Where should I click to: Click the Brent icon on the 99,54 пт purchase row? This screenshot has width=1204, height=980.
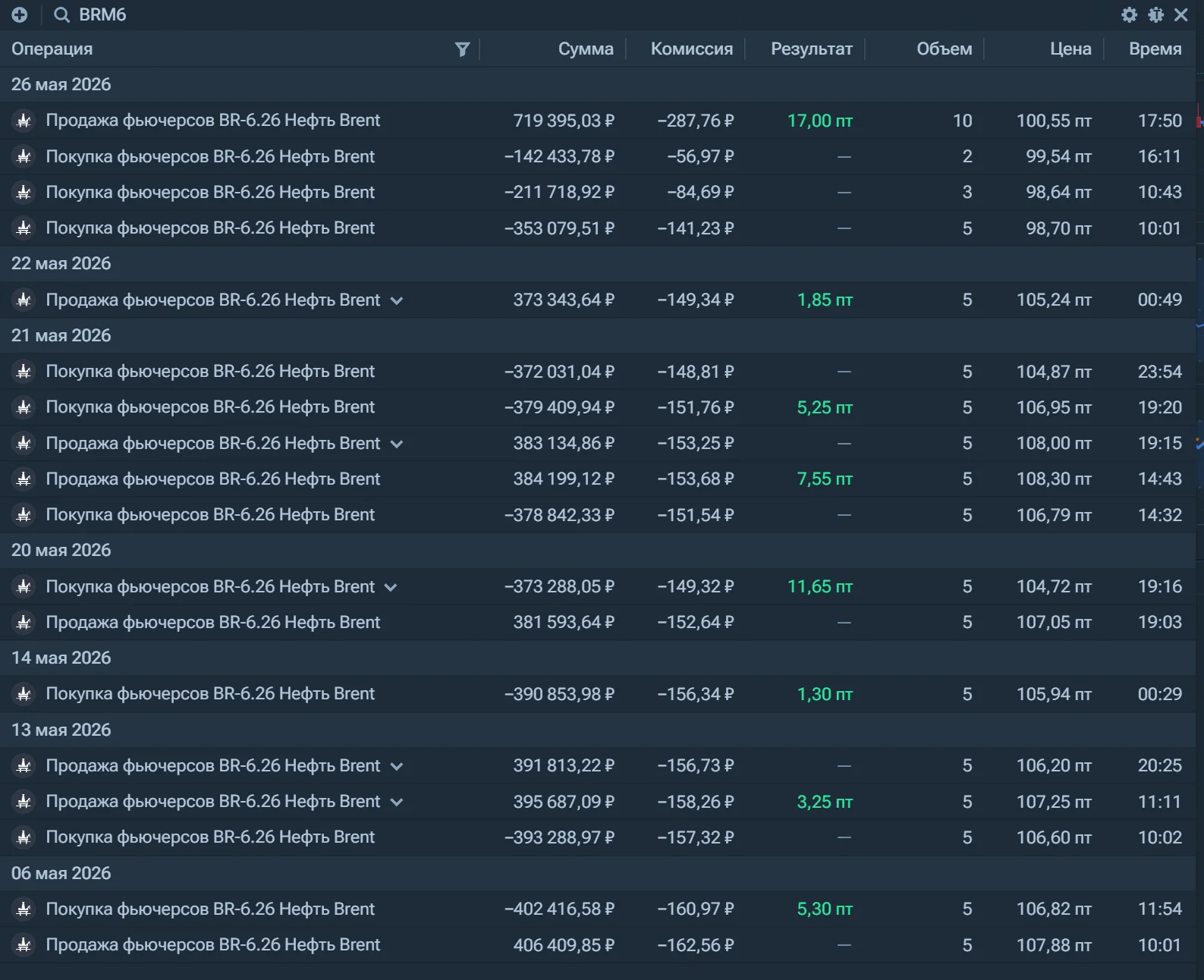(x=24, y=157)
